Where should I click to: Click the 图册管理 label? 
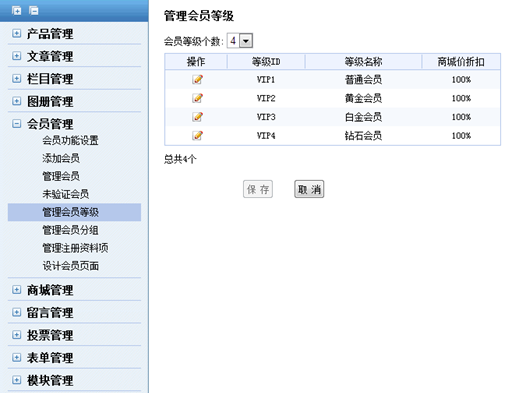[x=50, y=102]
